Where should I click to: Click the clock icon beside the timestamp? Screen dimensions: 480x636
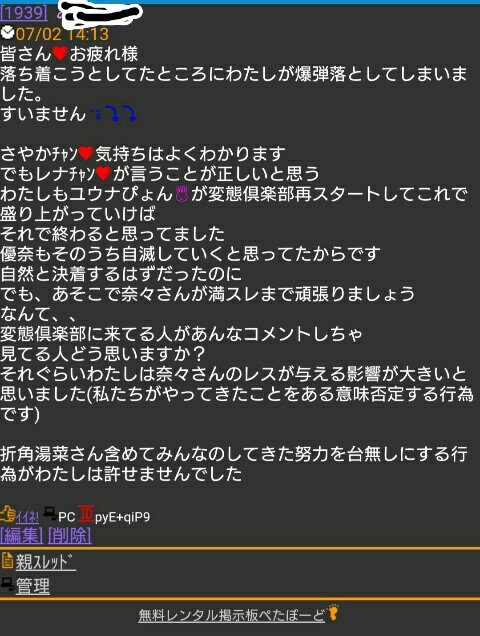tap(7, 32)
